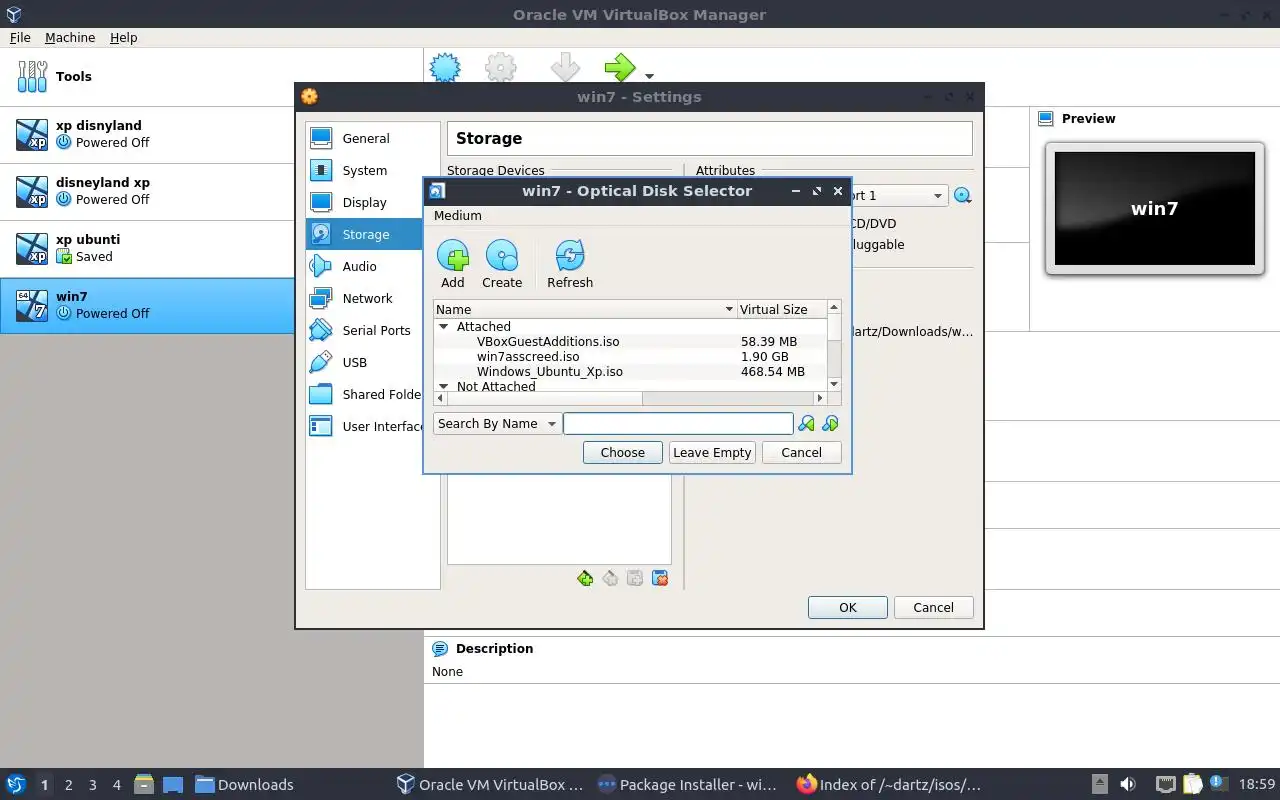Click the volume icon in system tray
Screen dimensions: 1280x800
tap(1128, 784)
